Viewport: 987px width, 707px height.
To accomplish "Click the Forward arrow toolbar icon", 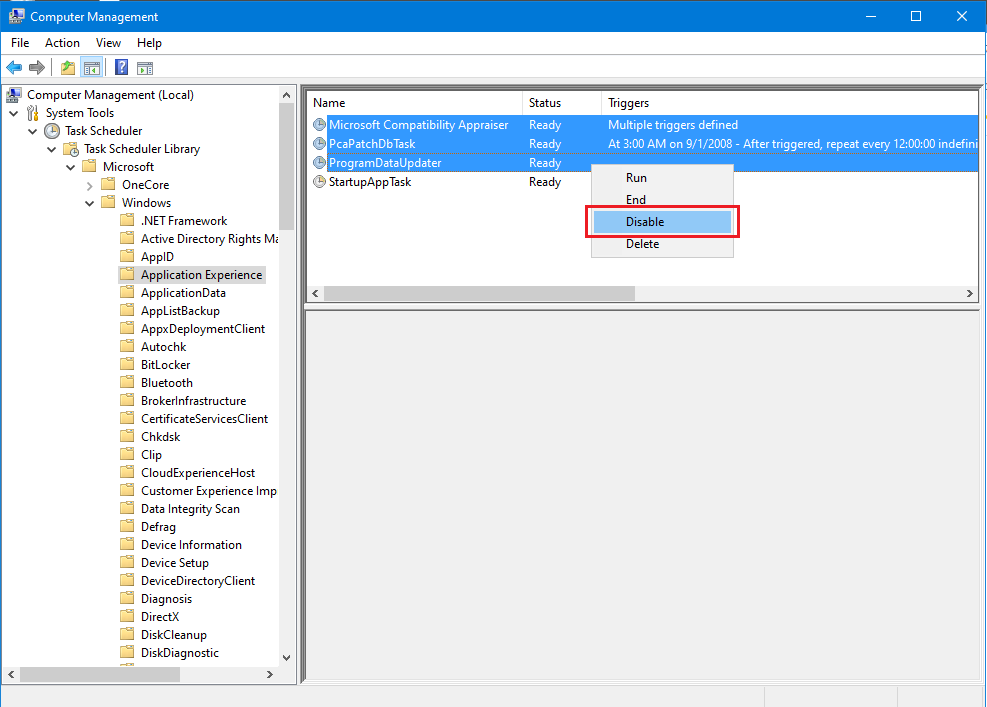I will point(37,67).
